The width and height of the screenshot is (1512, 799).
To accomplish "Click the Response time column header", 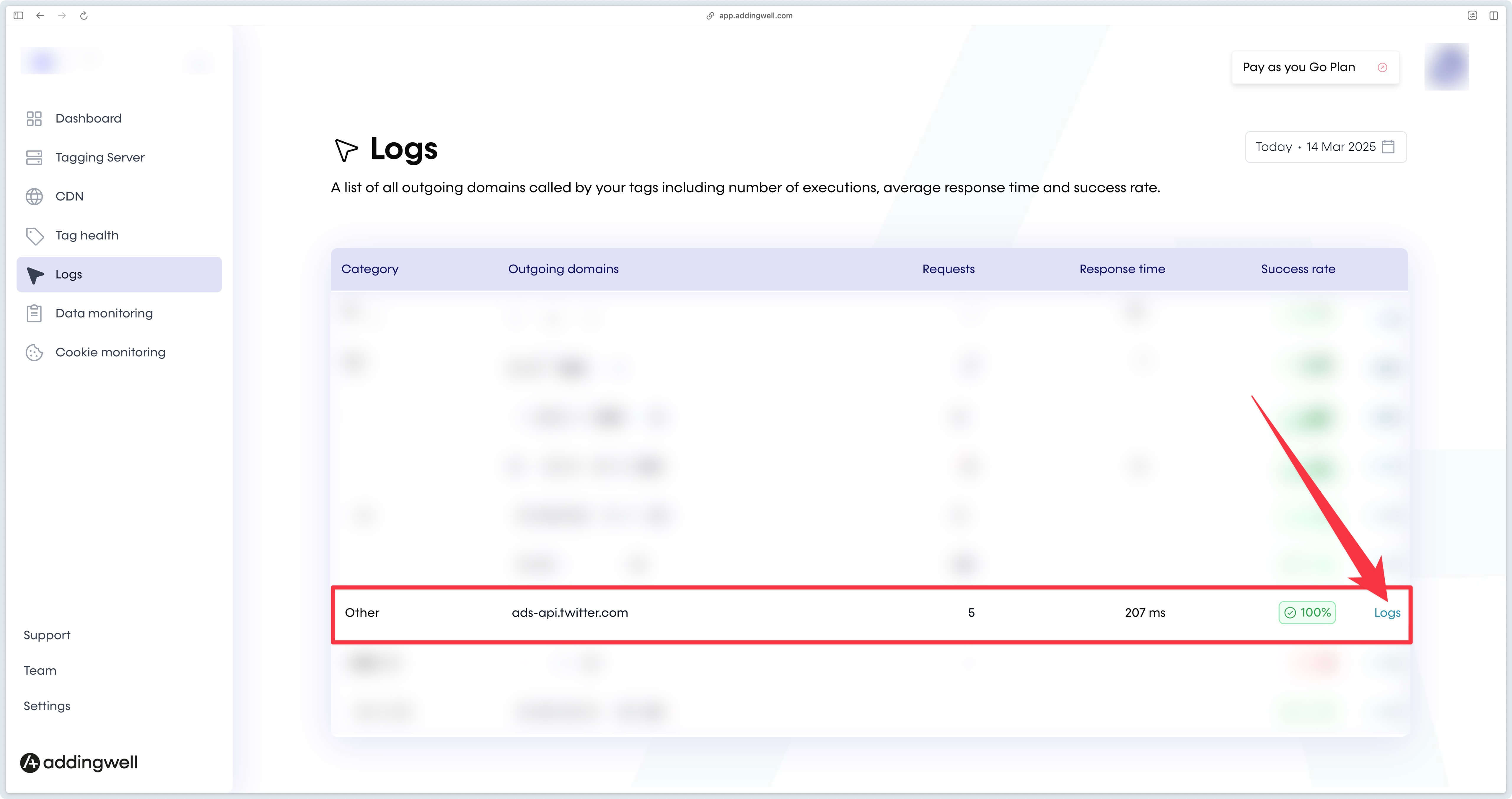I will (1122, 269).
